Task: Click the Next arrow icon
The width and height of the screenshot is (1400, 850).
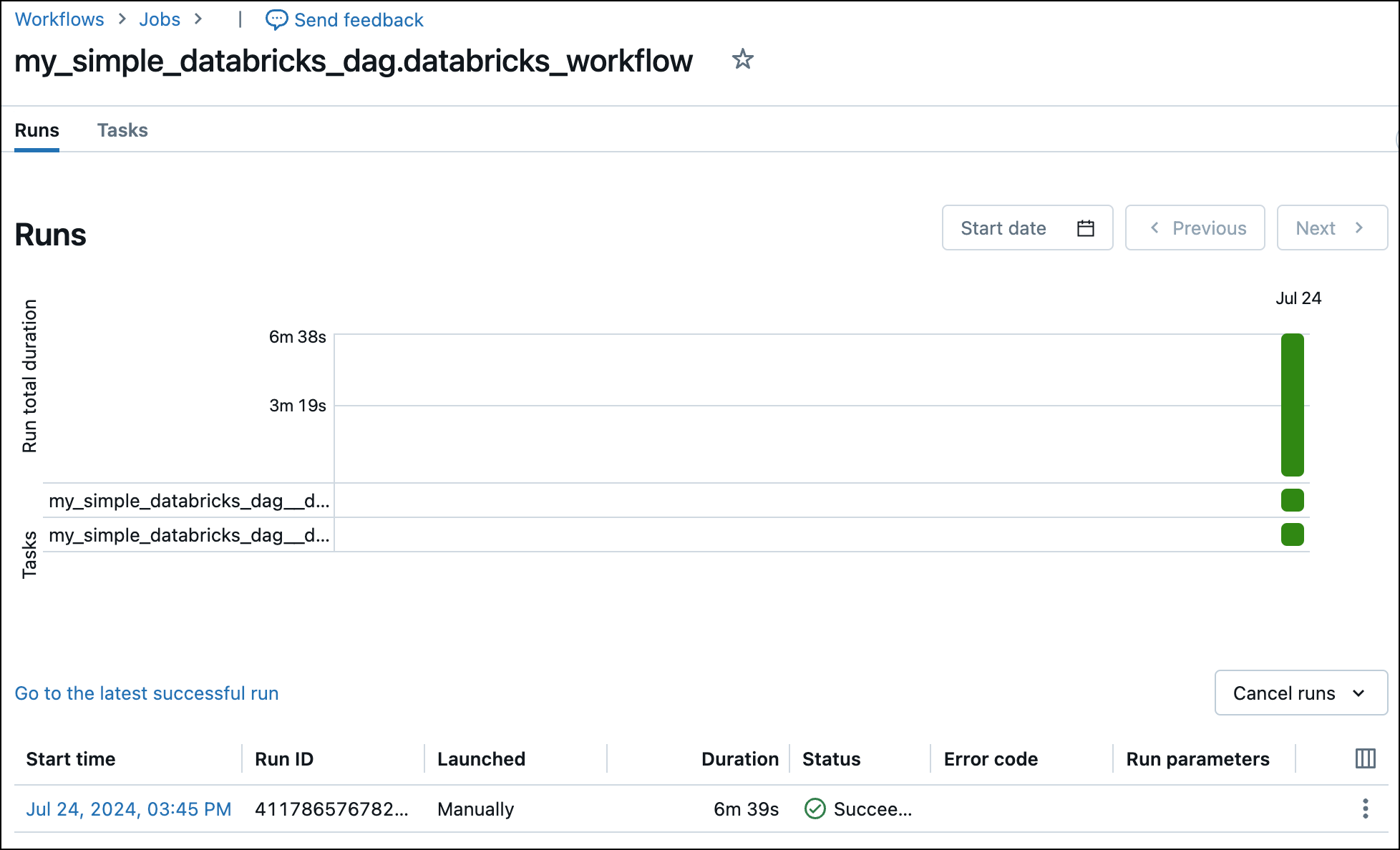Action: [1359, 228]
